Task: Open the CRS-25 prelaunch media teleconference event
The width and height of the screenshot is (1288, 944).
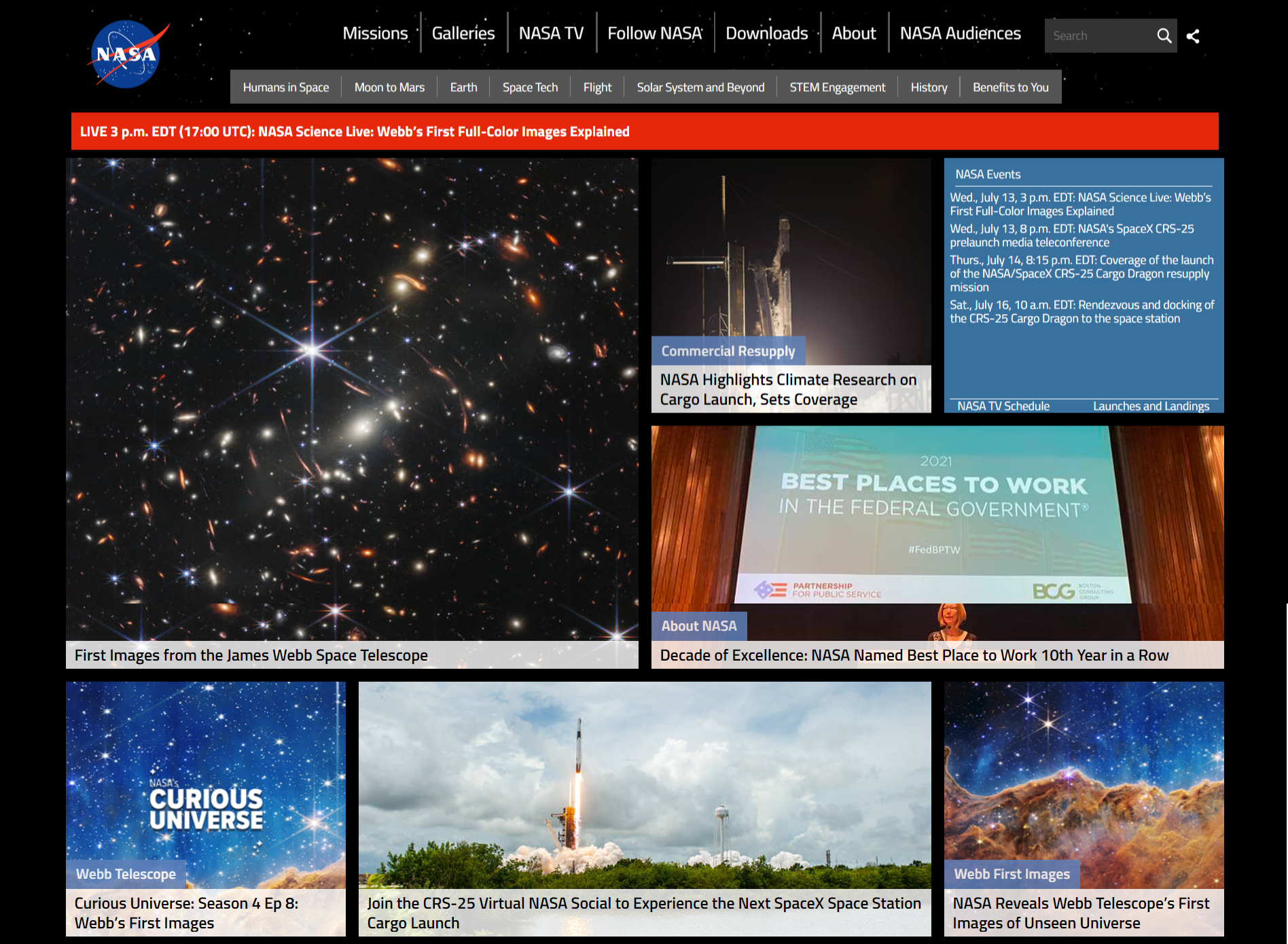Action: coord(1071,235)
